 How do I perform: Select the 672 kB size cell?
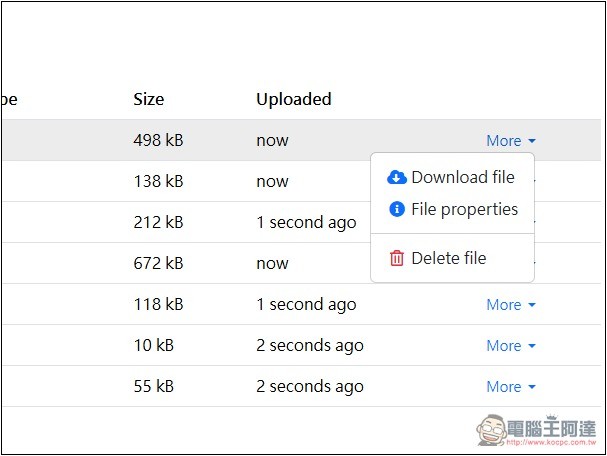pyautogui.click(x=158, y=263)
